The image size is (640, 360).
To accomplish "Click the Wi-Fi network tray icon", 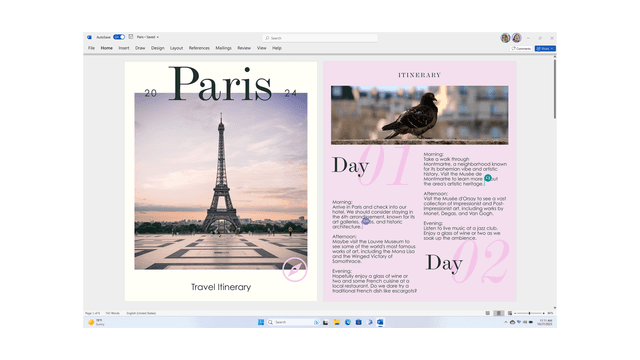I will 519,322.
